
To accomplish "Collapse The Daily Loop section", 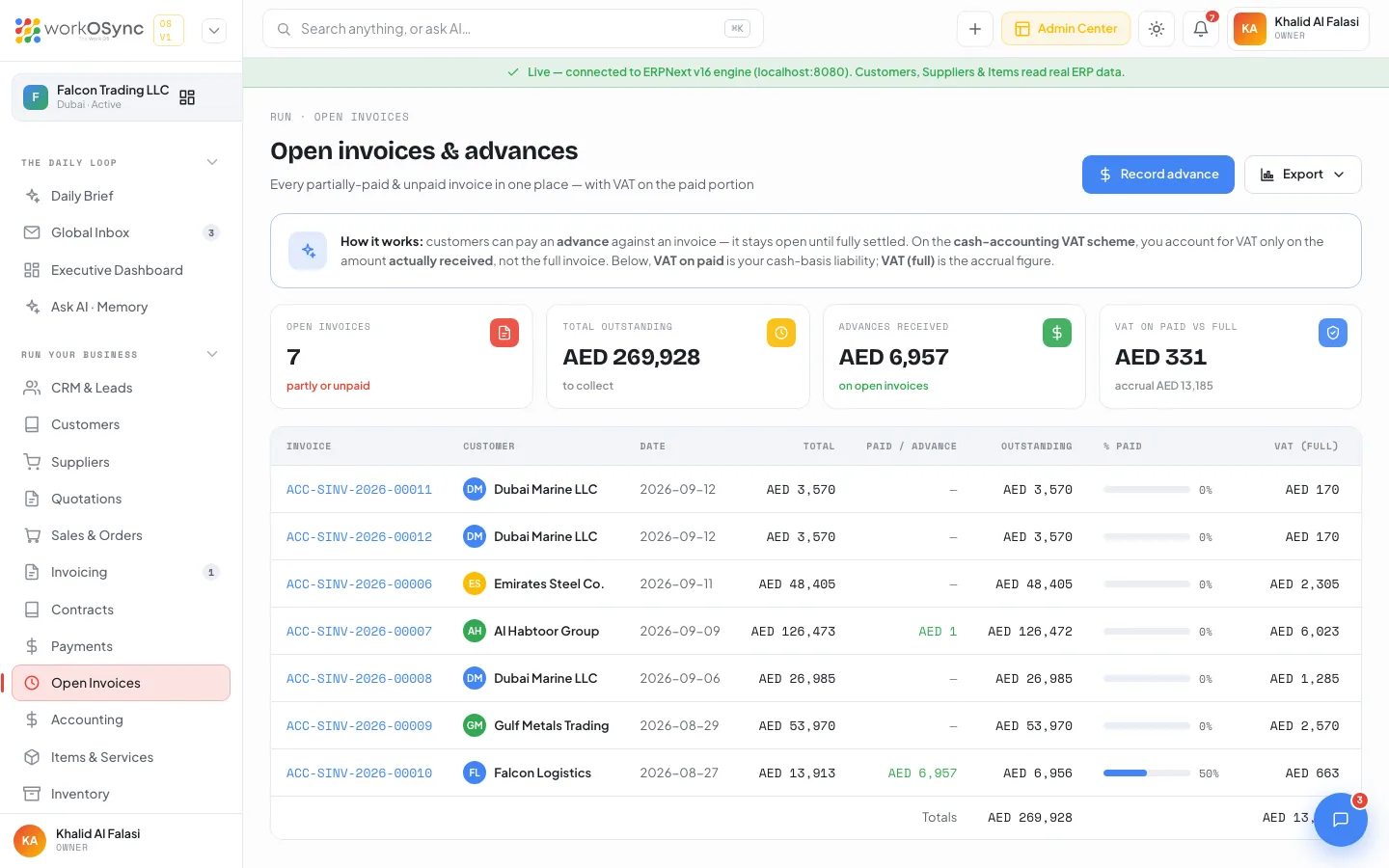I will (x=212, y=162).
